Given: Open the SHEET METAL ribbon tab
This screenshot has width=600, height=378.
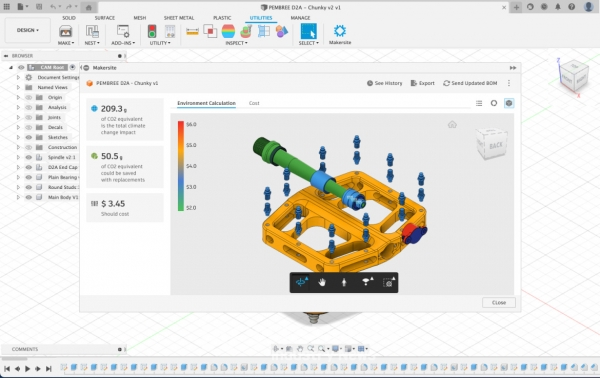Looking at the screenshot, I should [x=179, y=18].
